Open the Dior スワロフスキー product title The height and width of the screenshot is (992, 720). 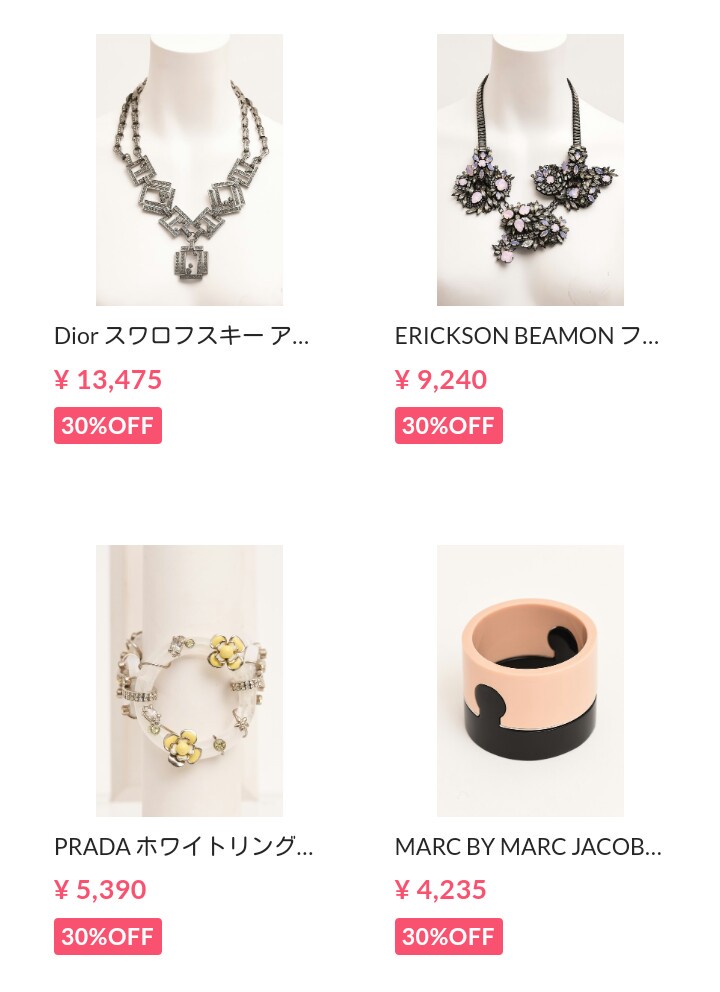[x=182, y=336]
